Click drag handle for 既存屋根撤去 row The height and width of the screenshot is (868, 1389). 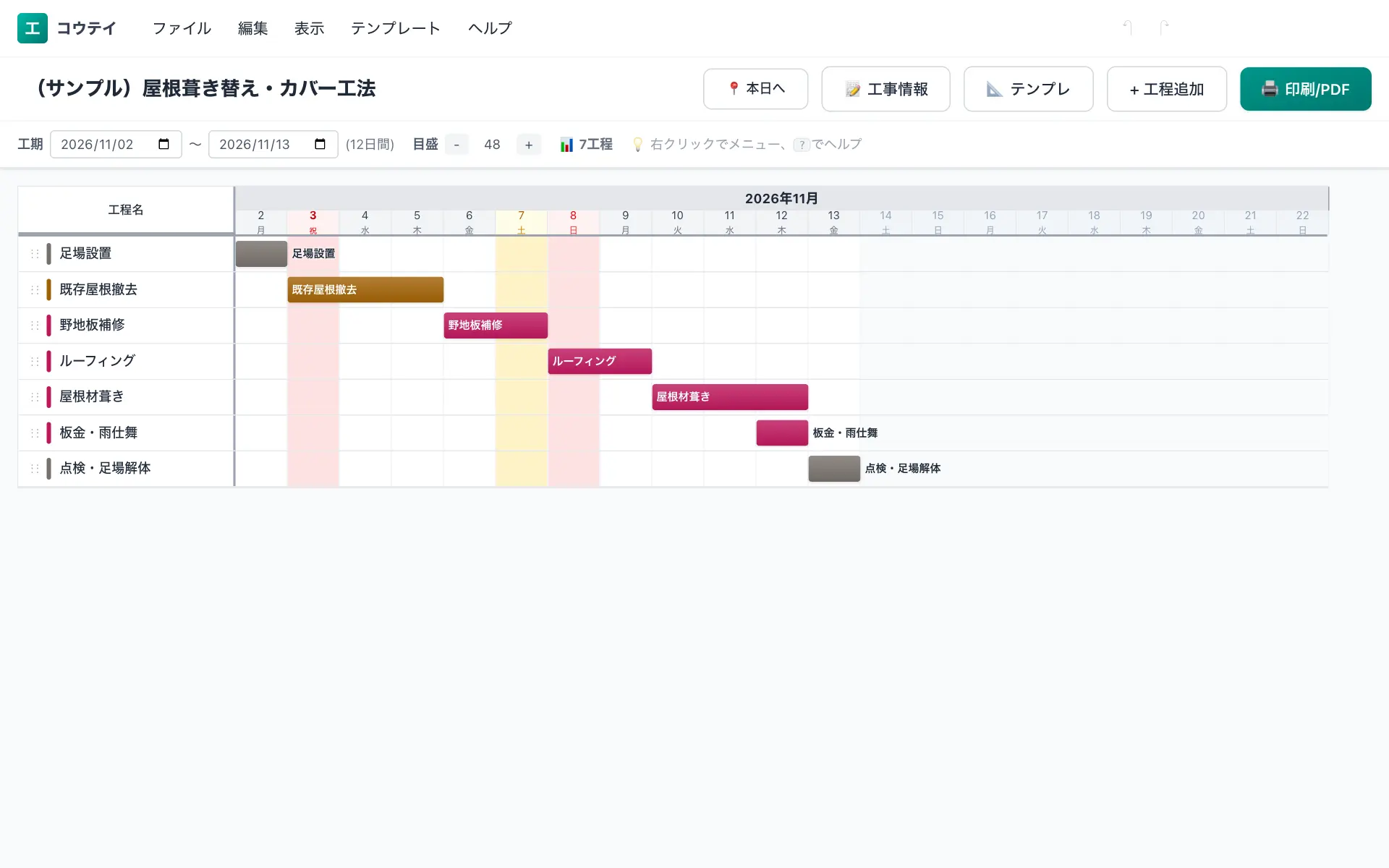pos(35,289)
